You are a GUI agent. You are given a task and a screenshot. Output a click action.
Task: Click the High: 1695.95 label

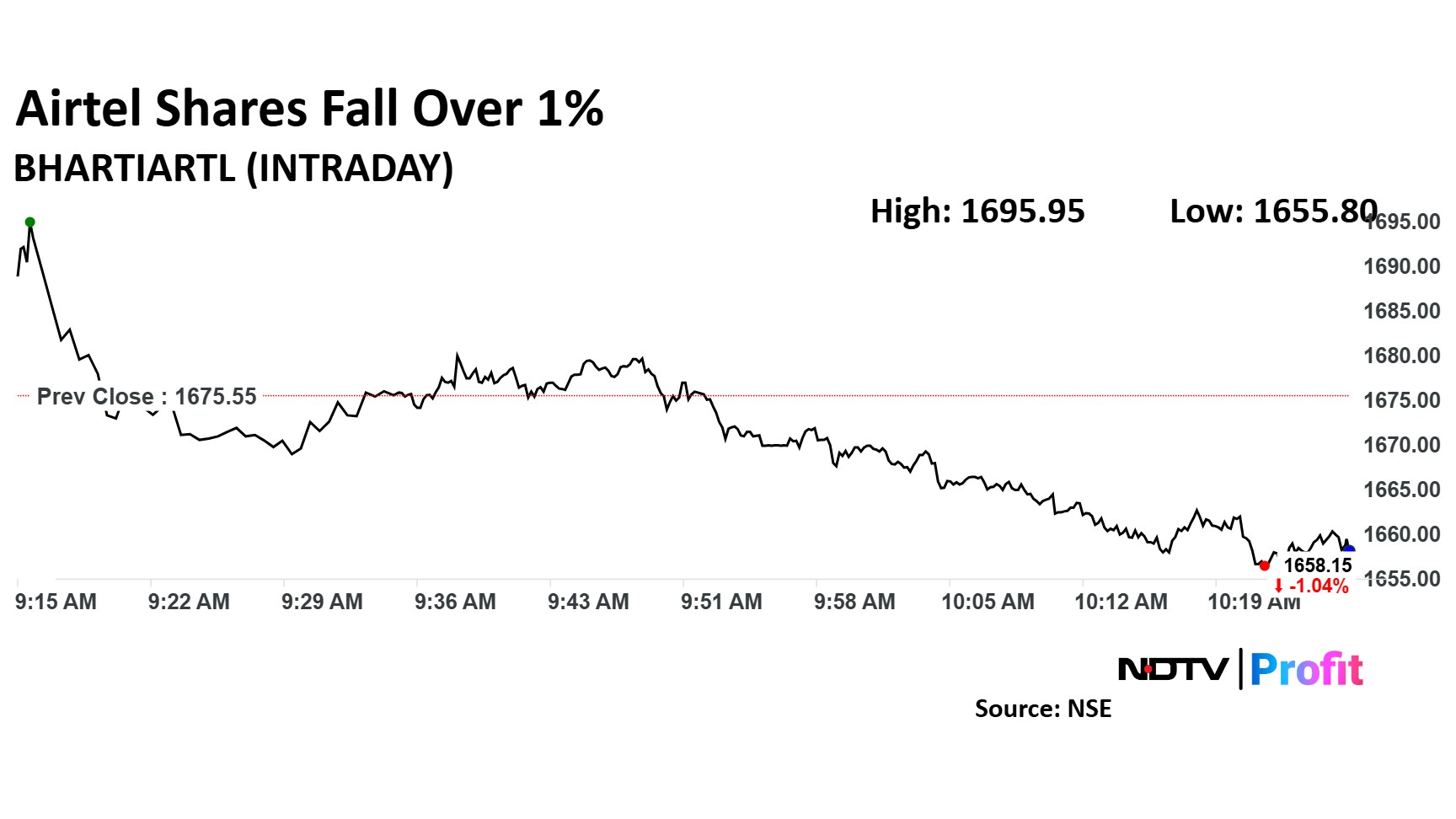point(977,211)
